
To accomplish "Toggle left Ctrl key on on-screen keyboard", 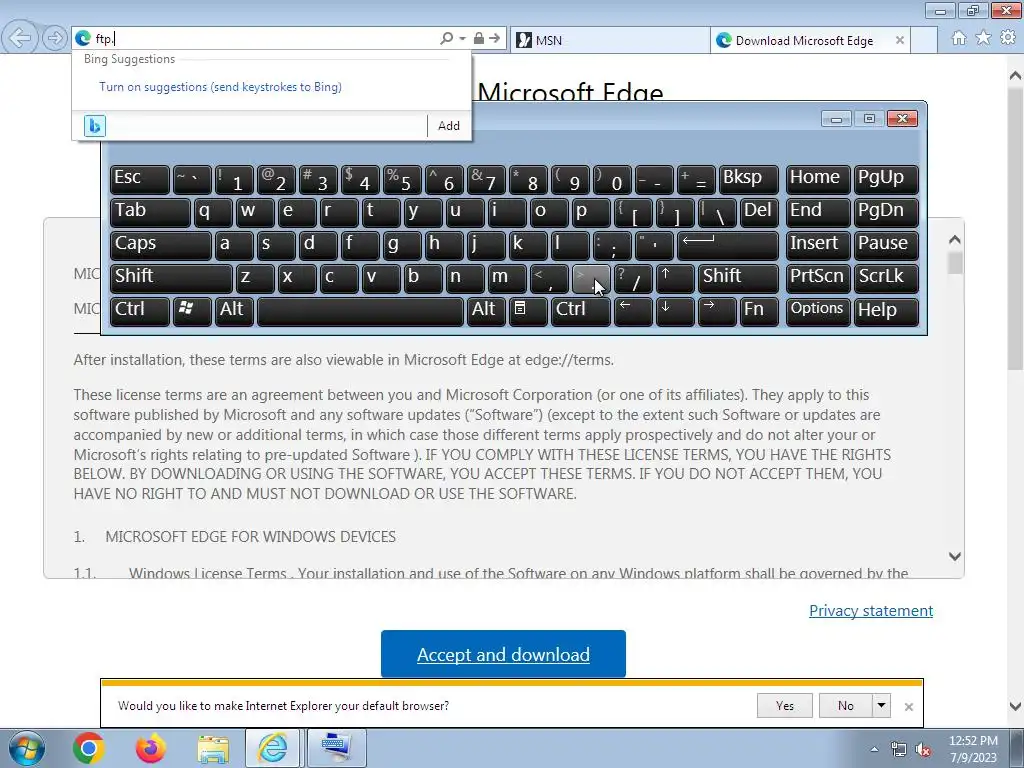I will point(140,311).
